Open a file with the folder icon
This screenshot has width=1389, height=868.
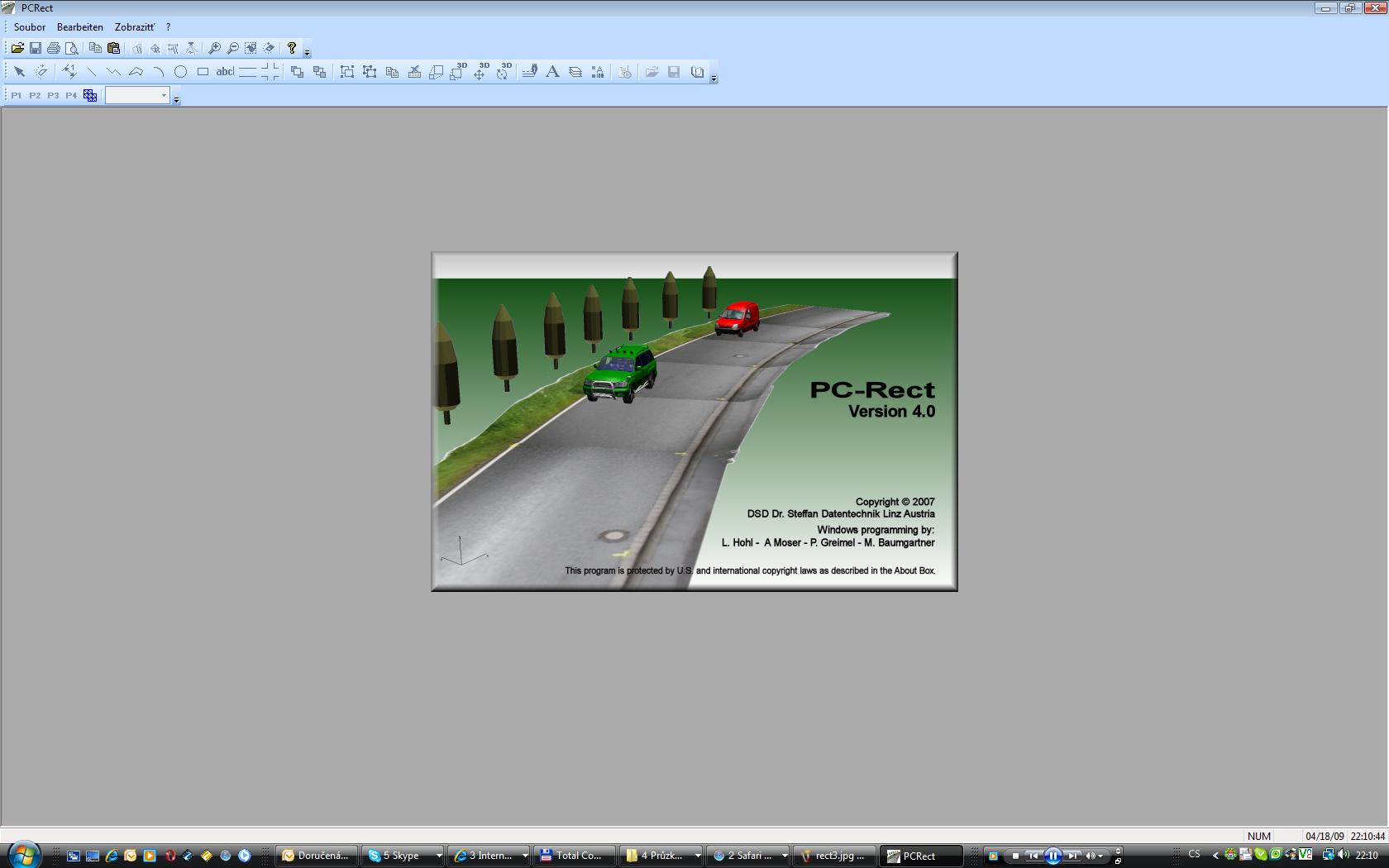click(17, 48)
